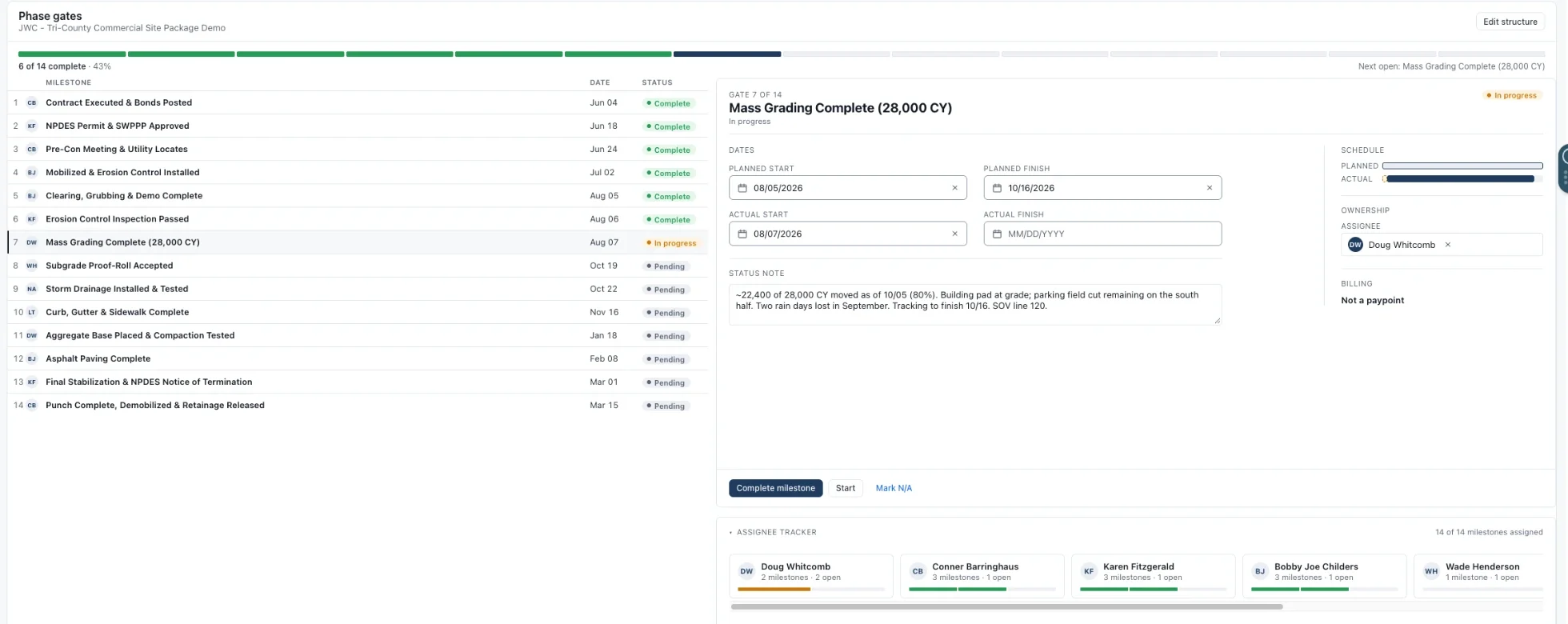Open the Wade Henderson assignee tracker card

tap(1478, 576)
